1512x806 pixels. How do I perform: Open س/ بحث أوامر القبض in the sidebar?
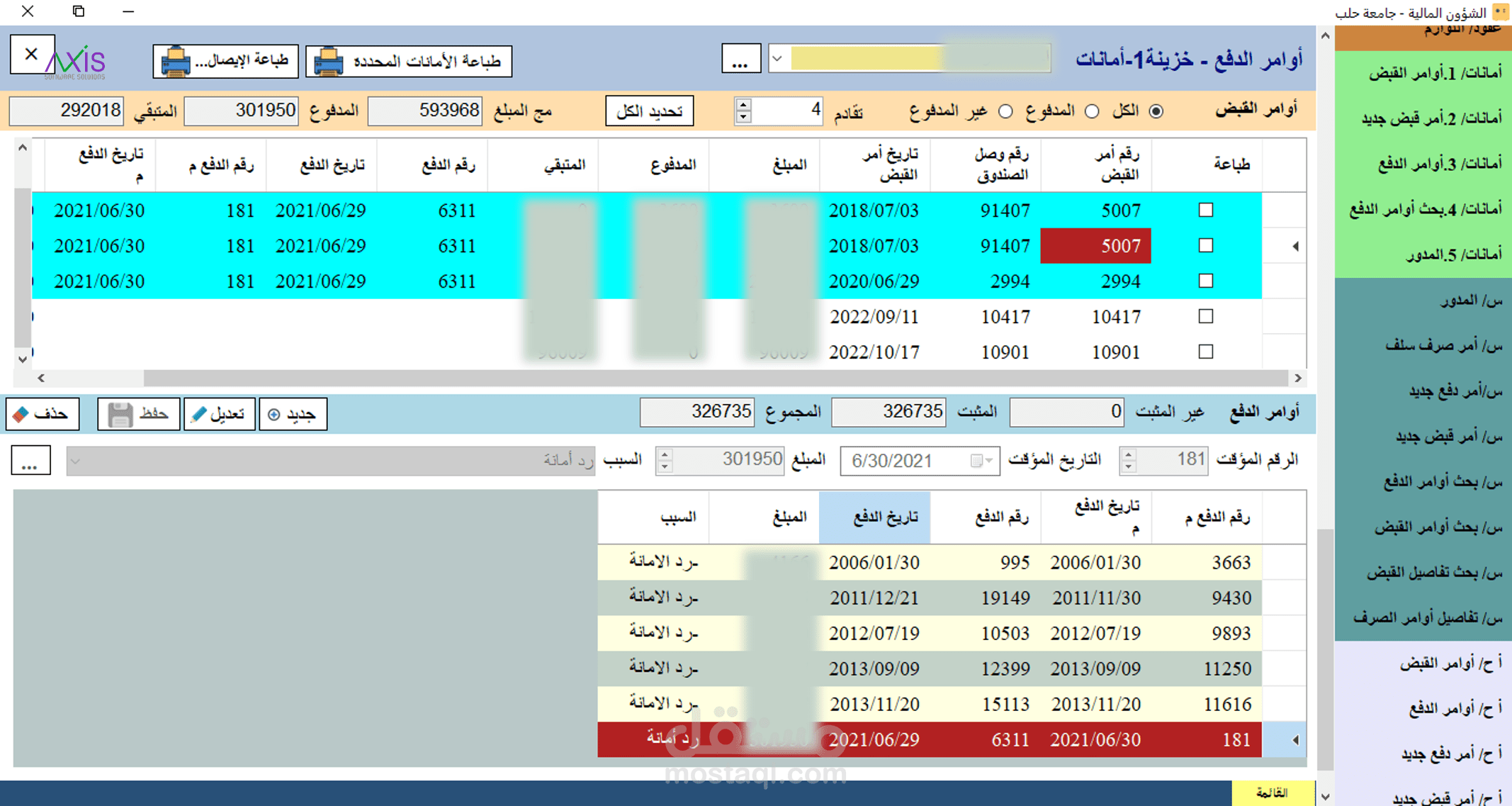1438,527
